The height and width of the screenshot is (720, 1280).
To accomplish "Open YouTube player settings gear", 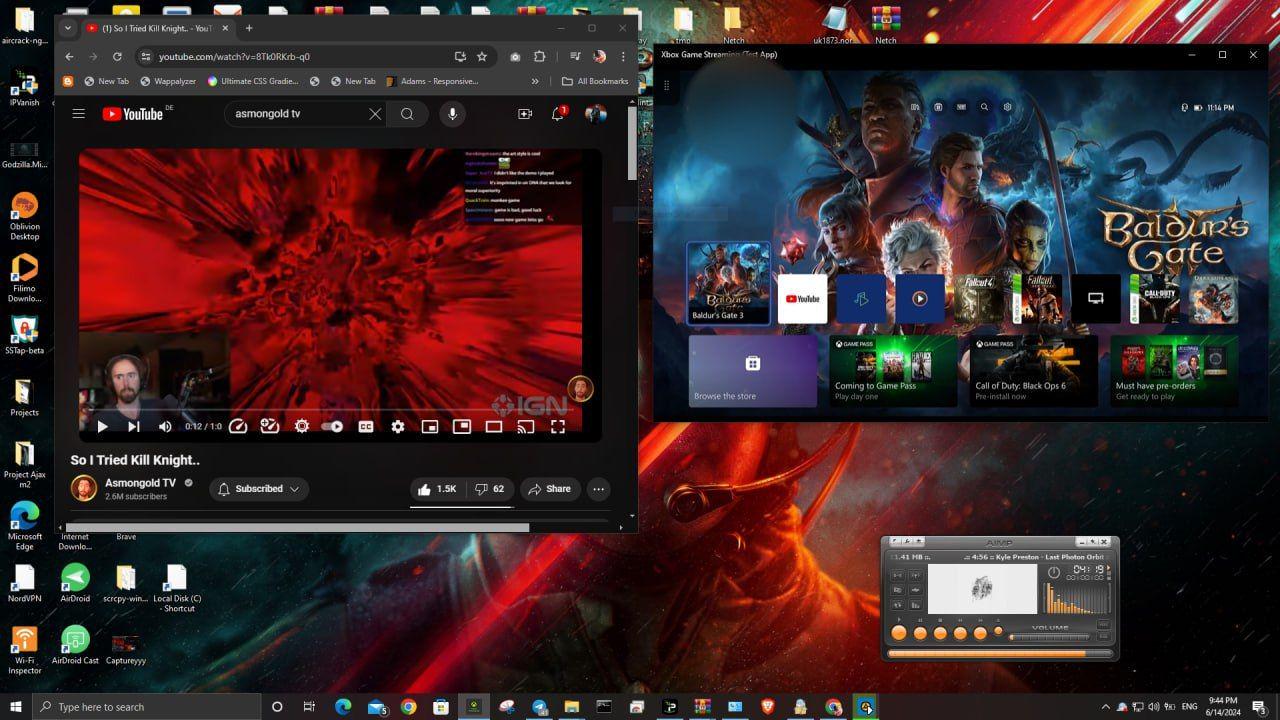I will pos(398,427).
